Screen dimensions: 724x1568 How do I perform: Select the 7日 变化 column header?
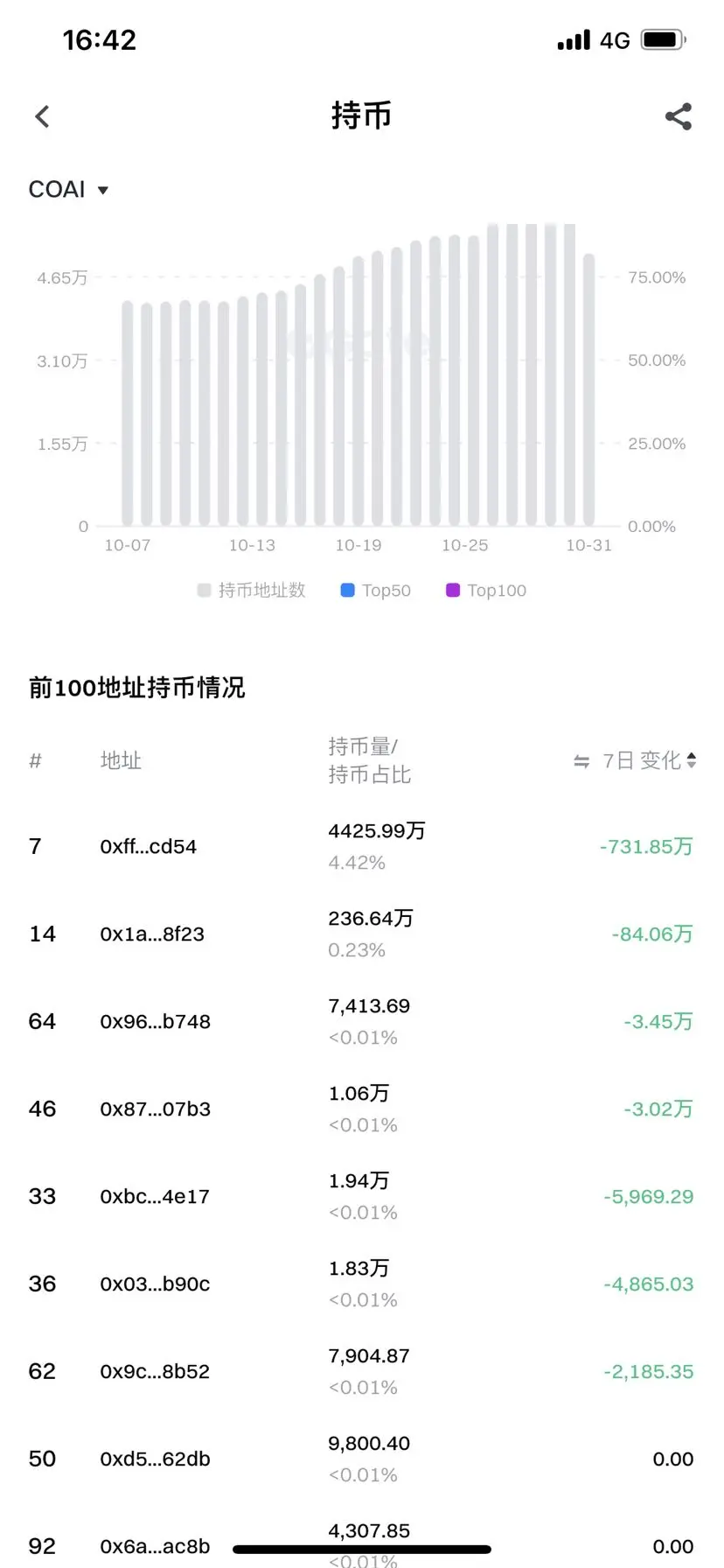(642, 760)
